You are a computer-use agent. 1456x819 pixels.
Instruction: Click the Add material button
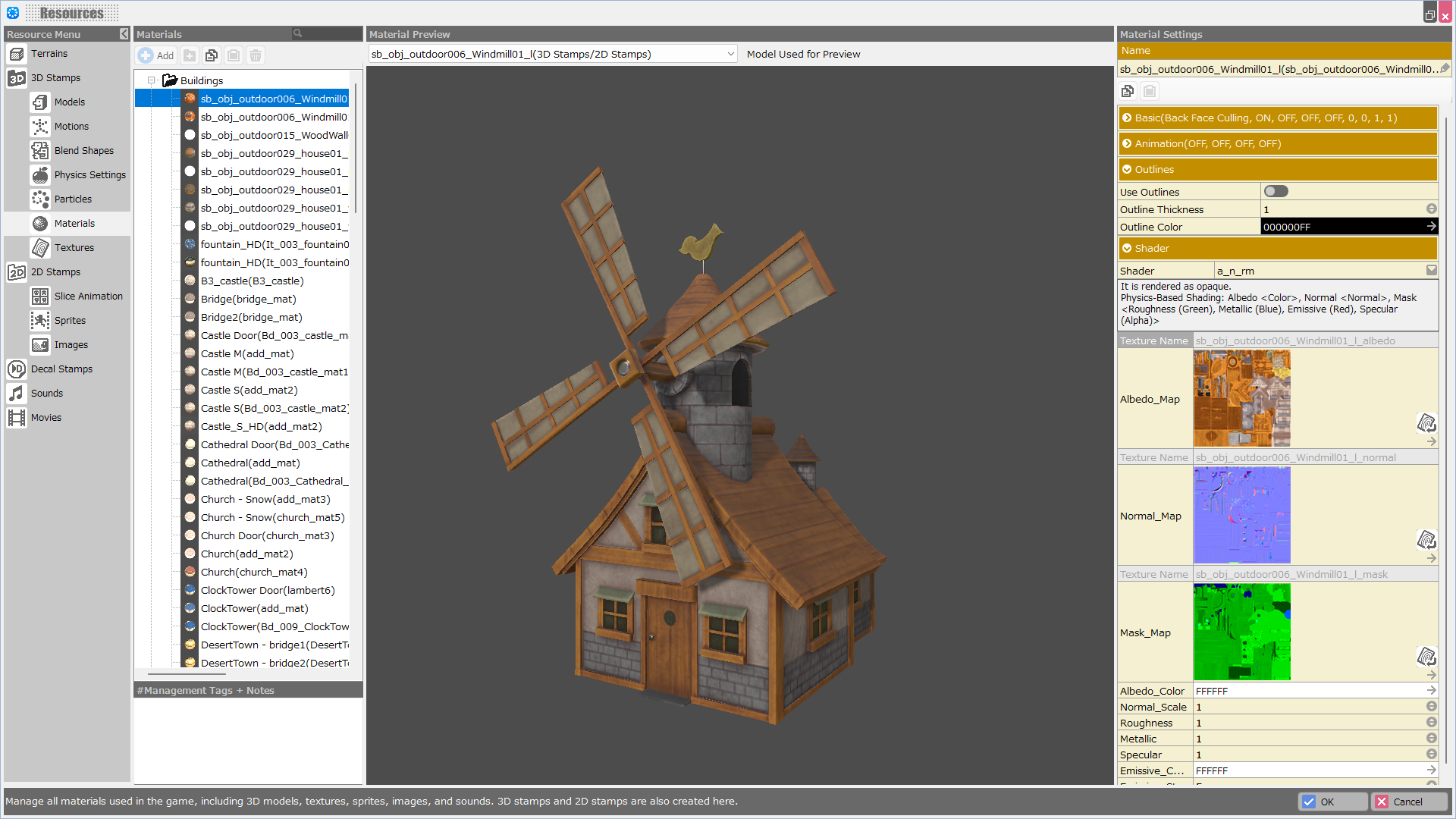[156, 55]
